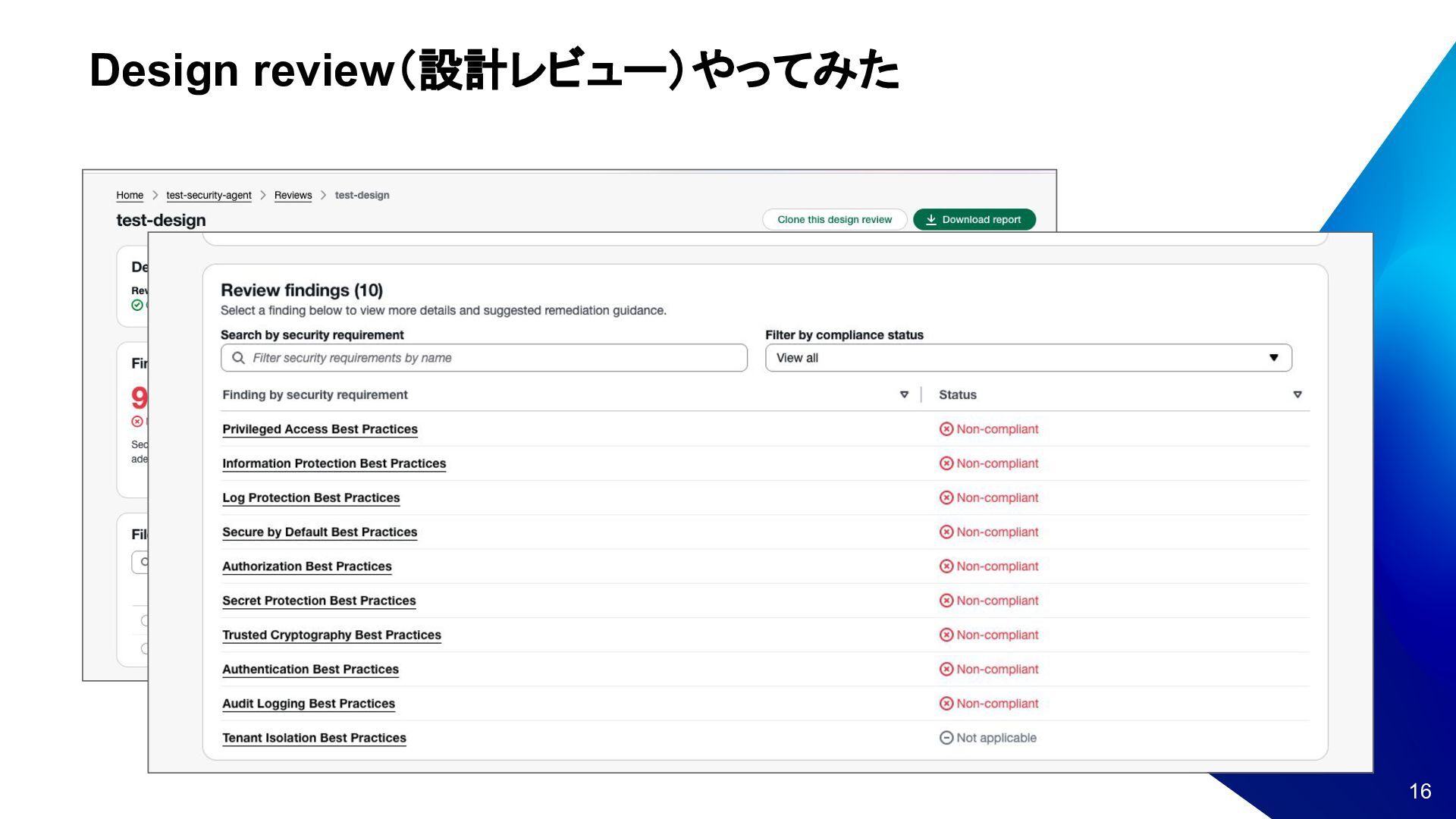Click Non-compliant icon for Privileged Access row
Screen dimensions: 1456x819
coord(946,429)
